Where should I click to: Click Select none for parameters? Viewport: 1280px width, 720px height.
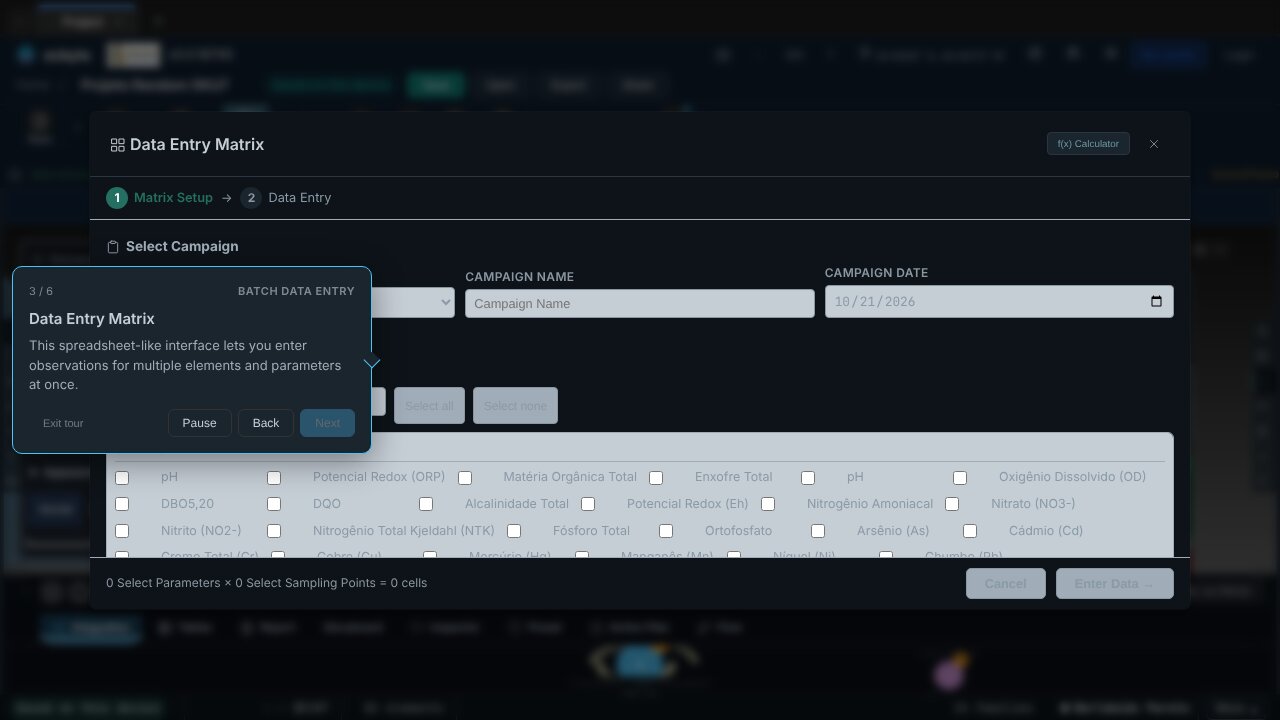tap(515, 406)
